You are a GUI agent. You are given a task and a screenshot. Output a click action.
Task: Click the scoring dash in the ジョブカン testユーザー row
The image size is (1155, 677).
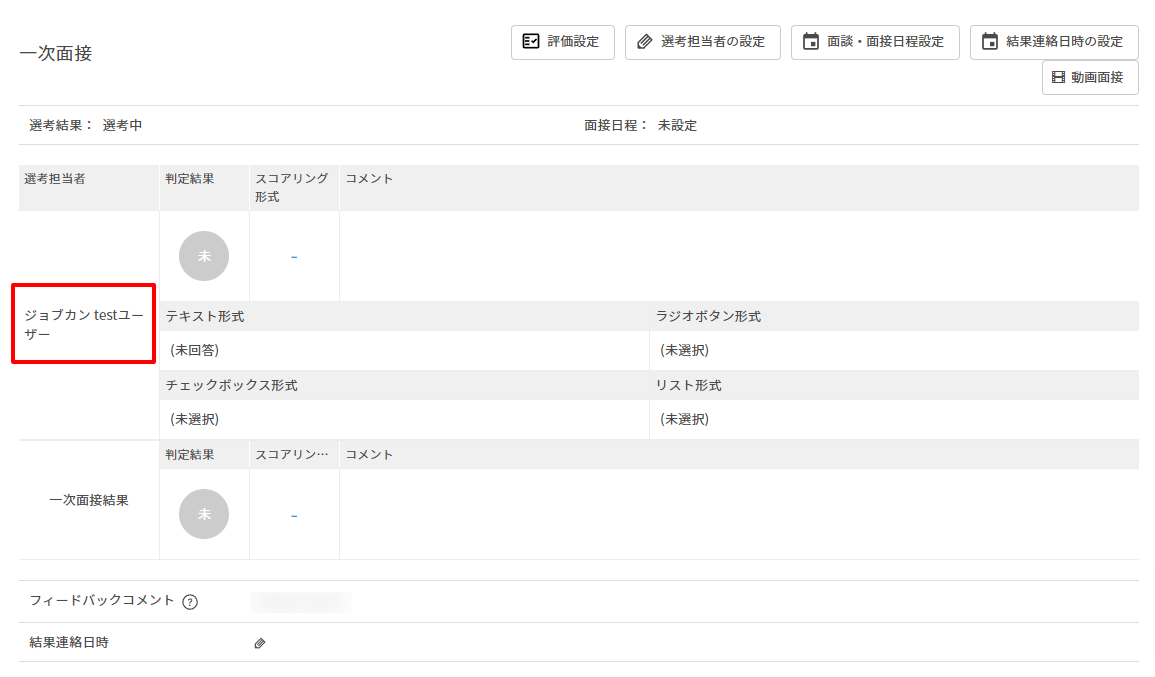coord(294,257)
